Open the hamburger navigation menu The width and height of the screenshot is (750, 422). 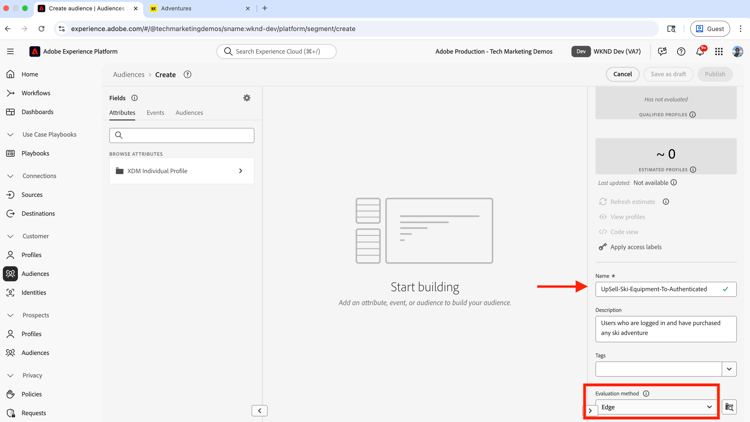point(10,51)
